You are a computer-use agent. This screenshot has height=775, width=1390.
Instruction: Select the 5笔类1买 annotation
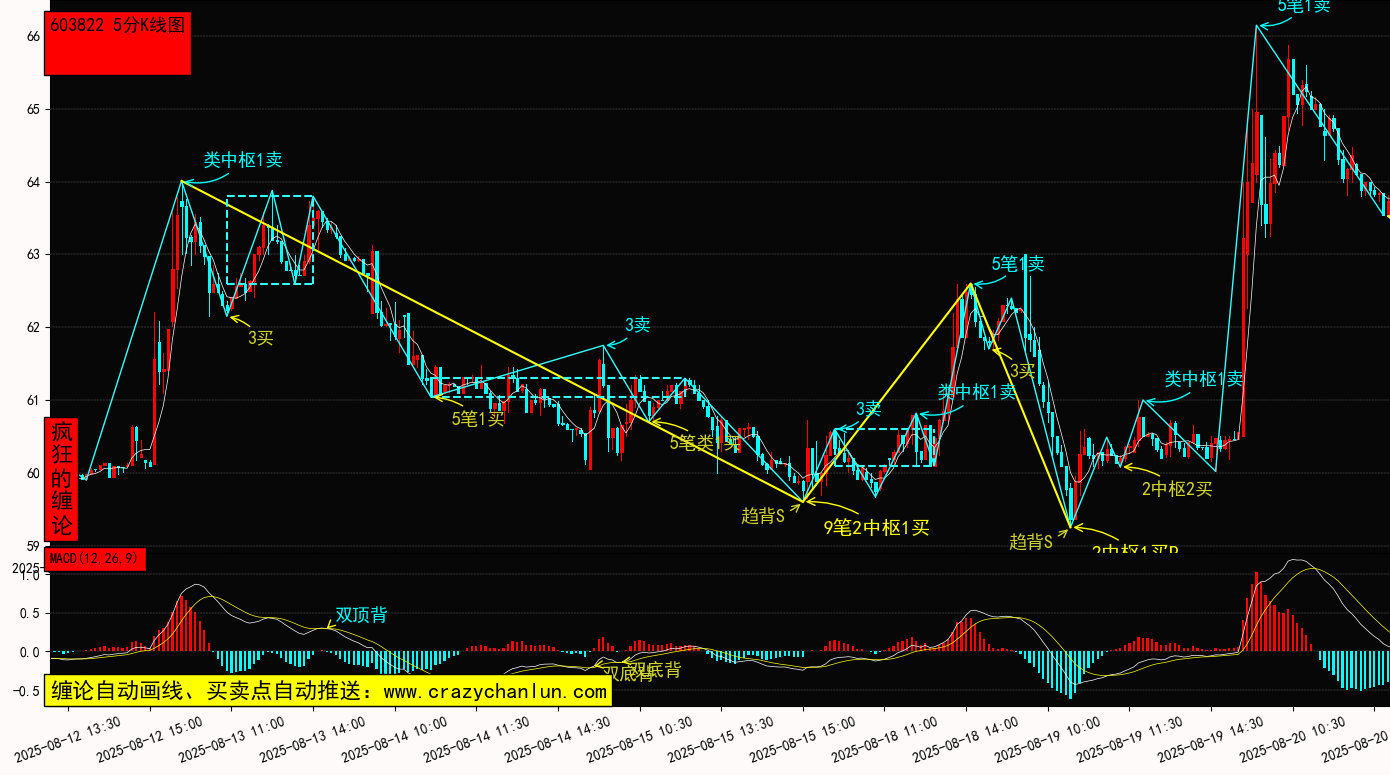(x=704, y=441)
